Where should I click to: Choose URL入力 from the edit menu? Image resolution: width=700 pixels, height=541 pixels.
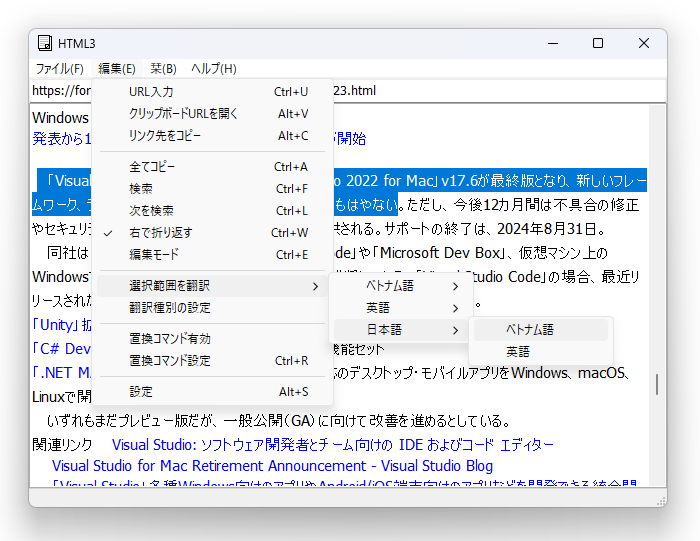(212, 92)
